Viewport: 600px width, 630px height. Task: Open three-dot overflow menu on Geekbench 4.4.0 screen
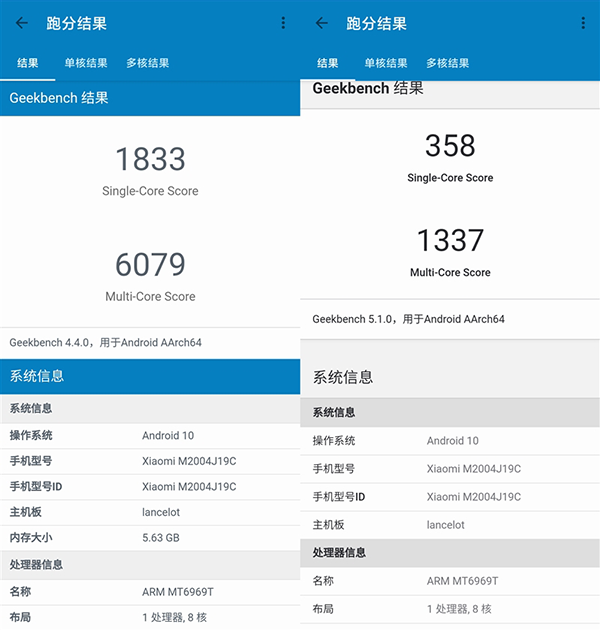[x=283, y=23]
